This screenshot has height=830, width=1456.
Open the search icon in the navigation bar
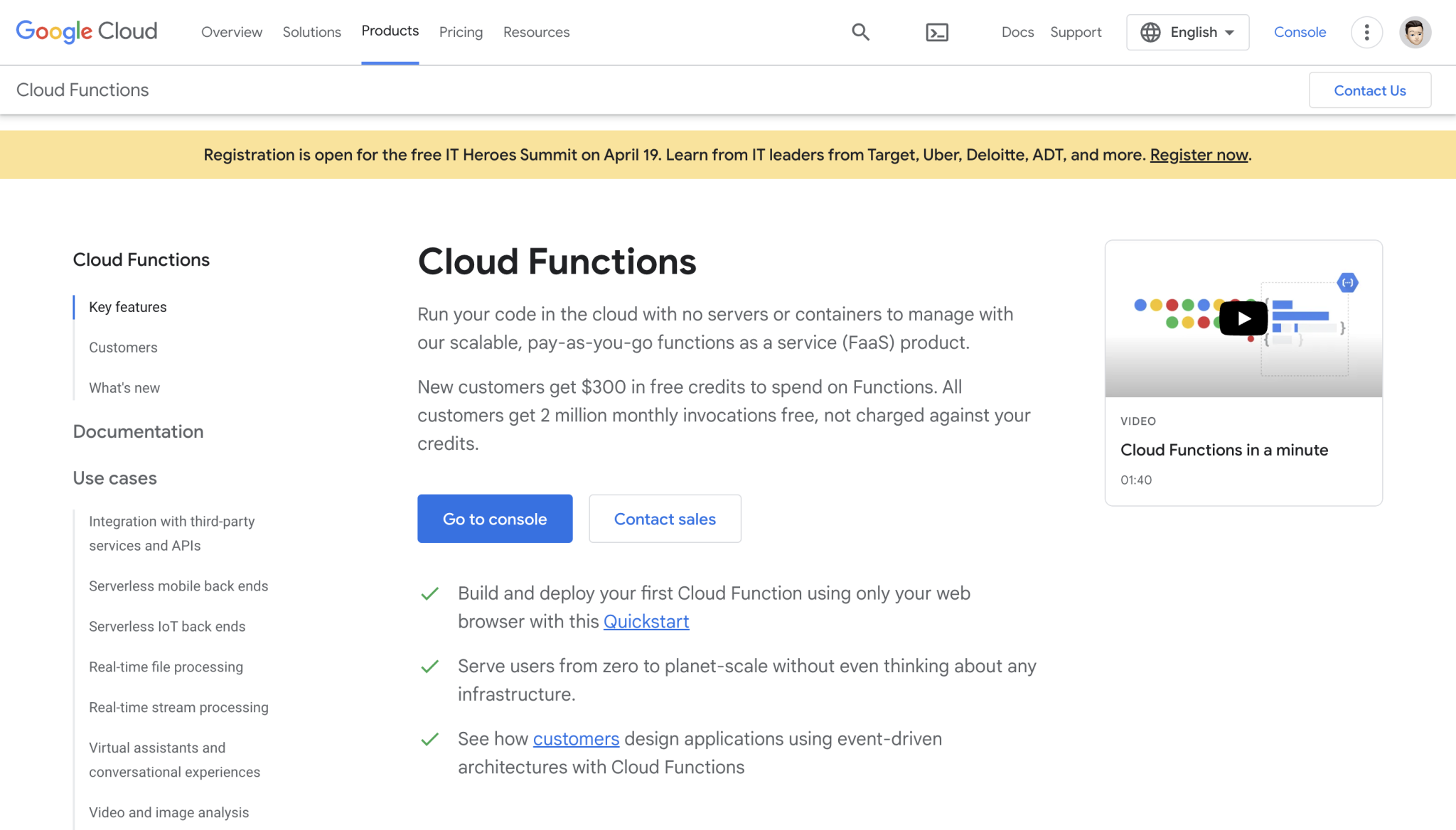[860, 32]
